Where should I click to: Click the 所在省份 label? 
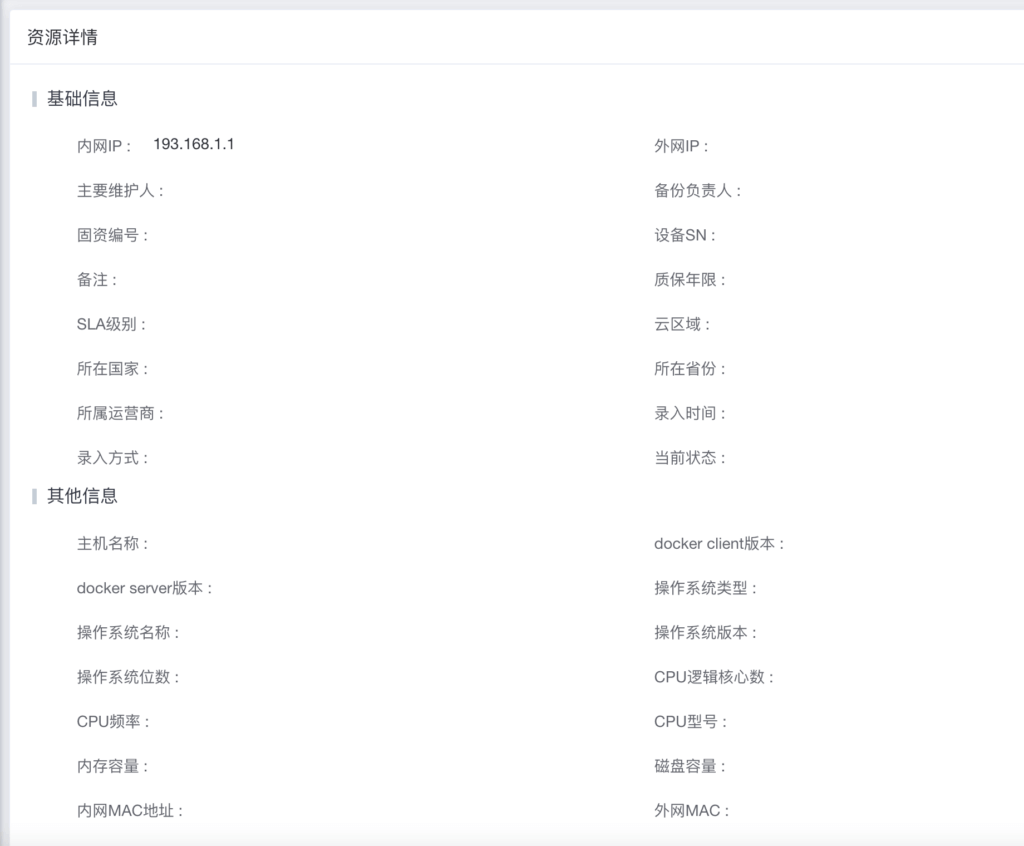pyautogui.click(x=690, y=368)
